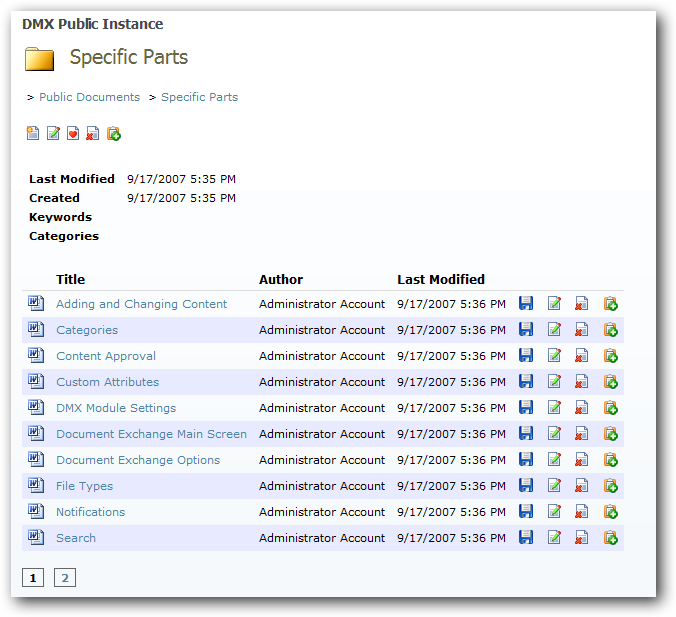
Task: Open the Search document link
Action: 76,538
